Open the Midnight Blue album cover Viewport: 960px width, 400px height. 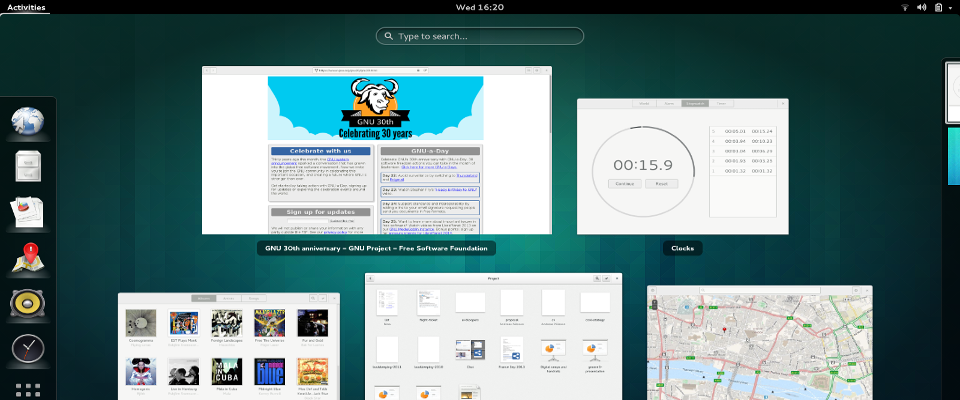[269, 371]
